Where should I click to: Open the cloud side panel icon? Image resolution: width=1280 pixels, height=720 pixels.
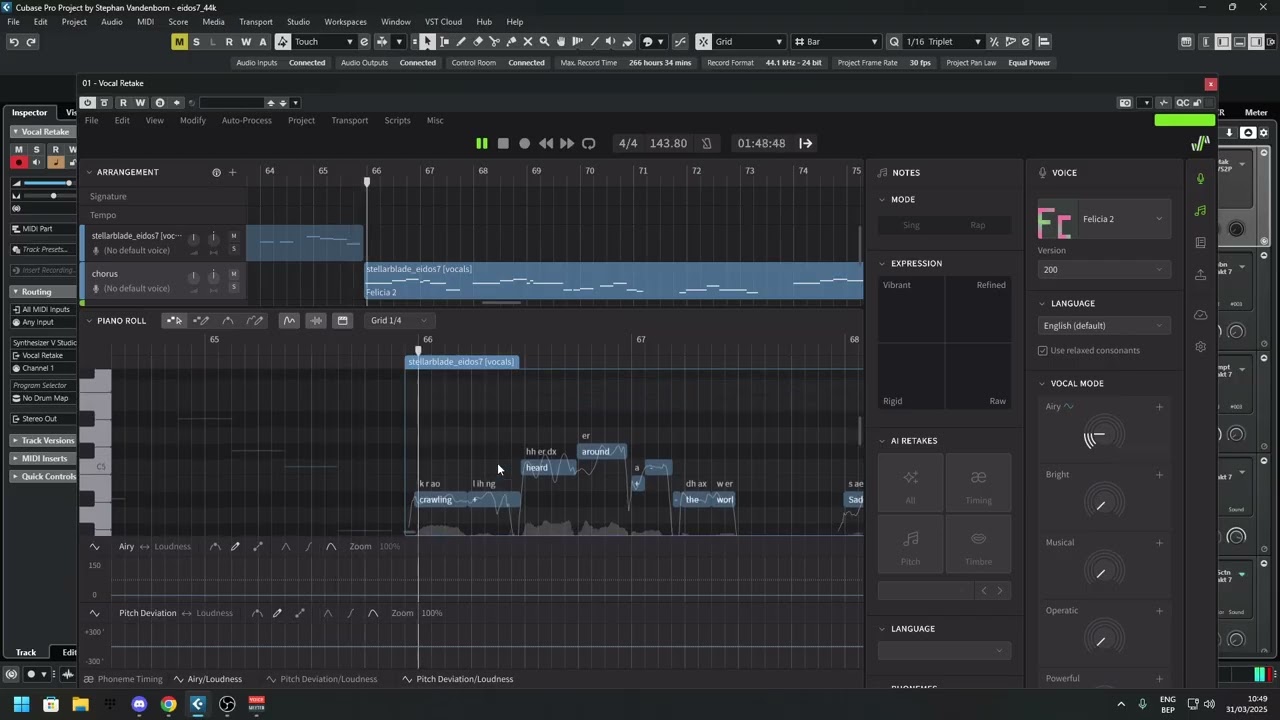click(x=1200, y=315)
